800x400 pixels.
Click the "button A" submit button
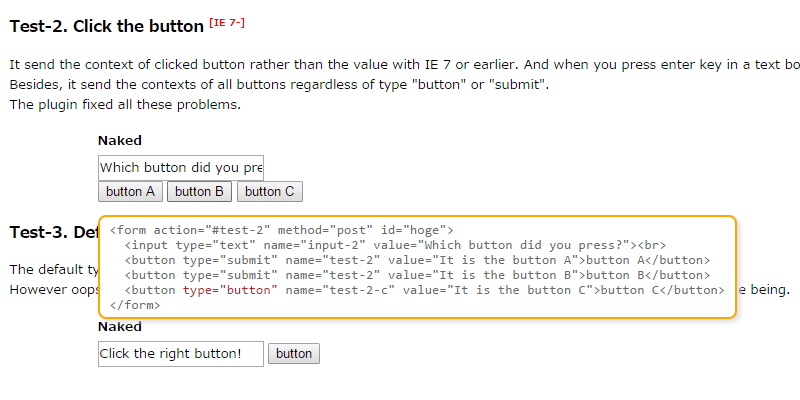tap(130, 192)
